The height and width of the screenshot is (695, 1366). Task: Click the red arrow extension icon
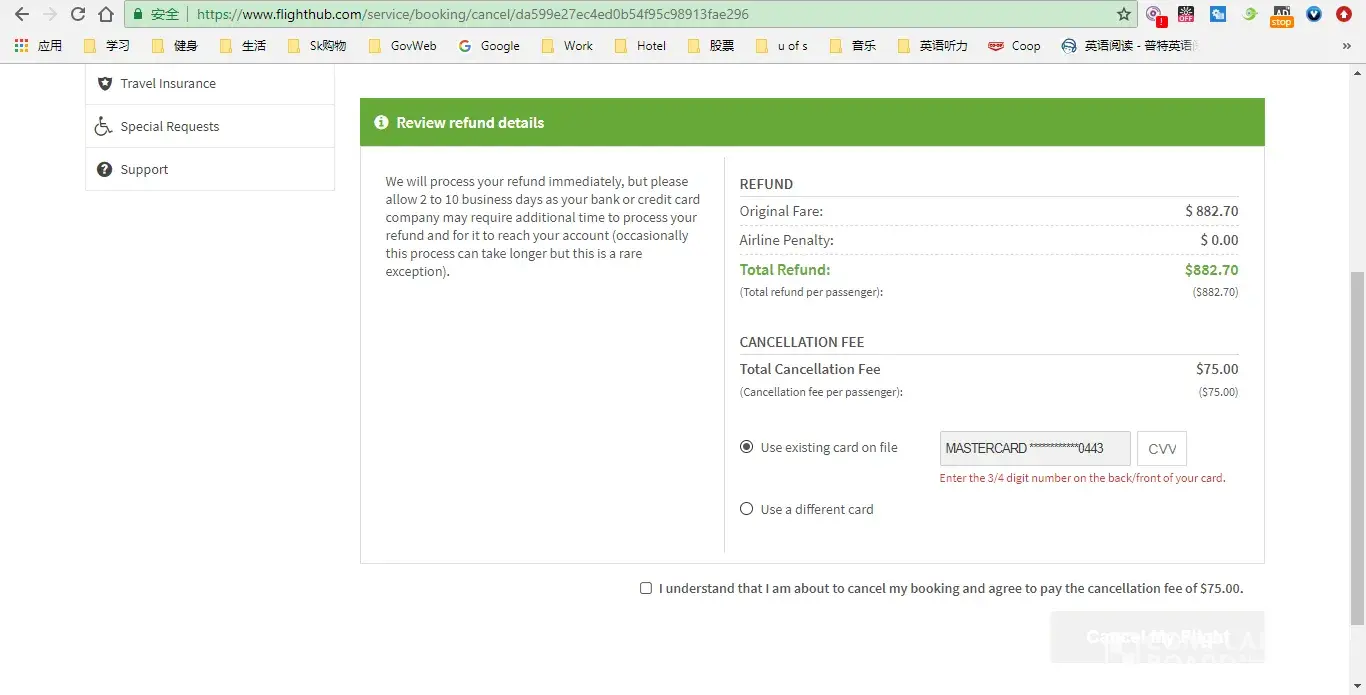(x=1344, y=14)
